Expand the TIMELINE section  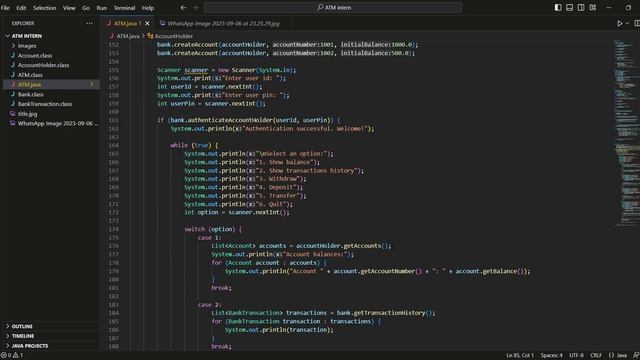(23, 336)
